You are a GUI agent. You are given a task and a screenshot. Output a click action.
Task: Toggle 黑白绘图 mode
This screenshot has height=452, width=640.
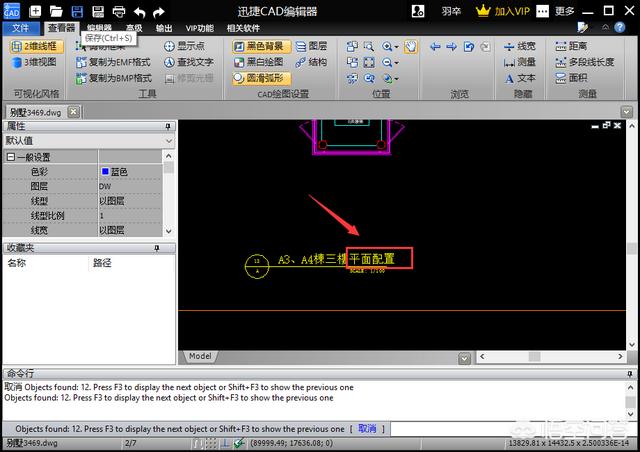pyautogui.click(x=258, y=62)
